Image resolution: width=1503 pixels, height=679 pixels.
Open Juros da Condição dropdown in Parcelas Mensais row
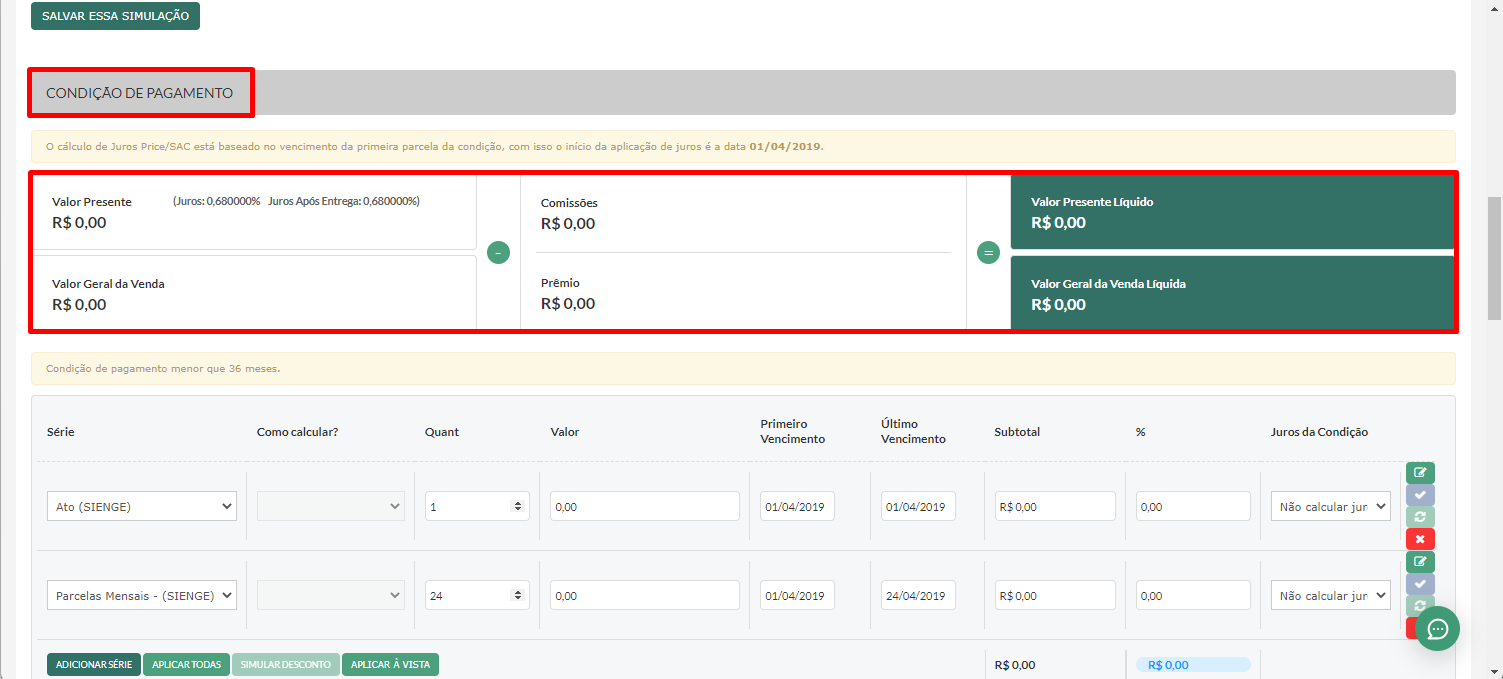click(1330, 595)
